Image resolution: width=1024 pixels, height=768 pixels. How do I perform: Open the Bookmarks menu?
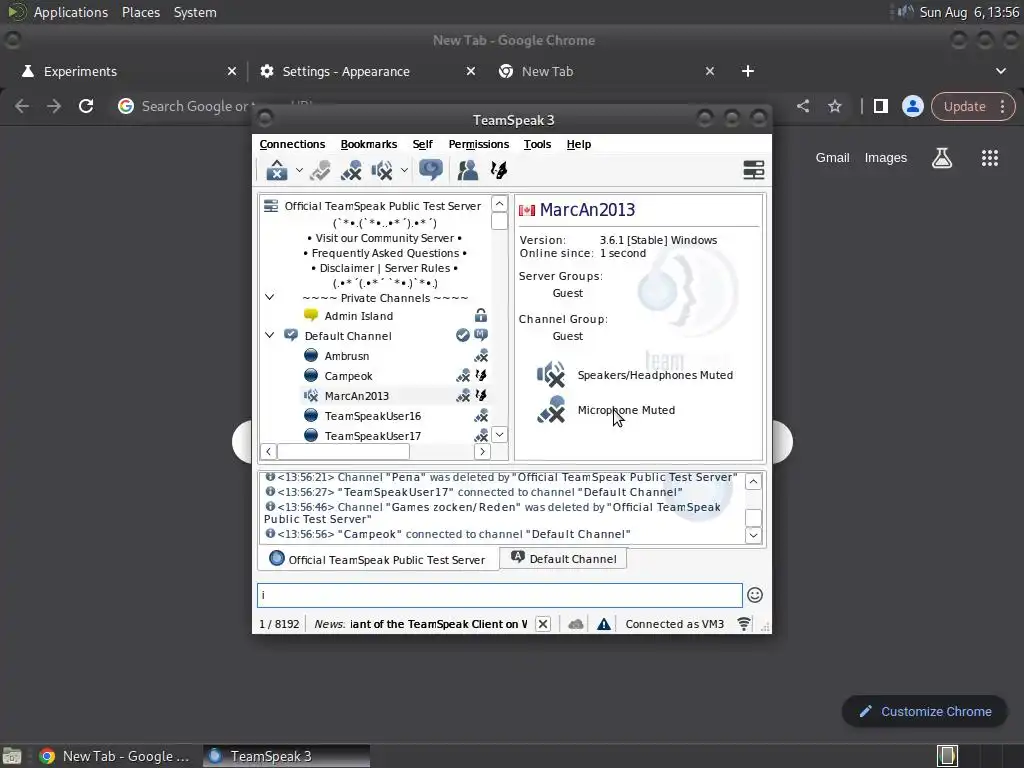click(368, 144)
